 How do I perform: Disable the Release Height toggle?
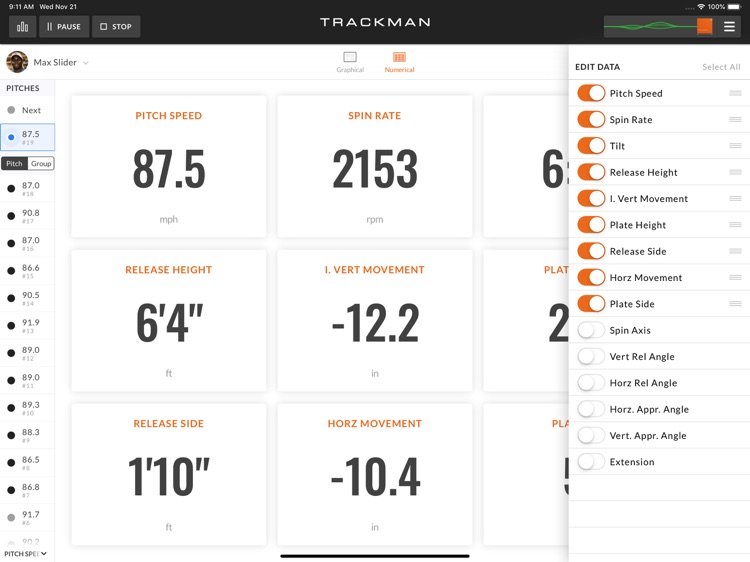click(x=591, y=172)
